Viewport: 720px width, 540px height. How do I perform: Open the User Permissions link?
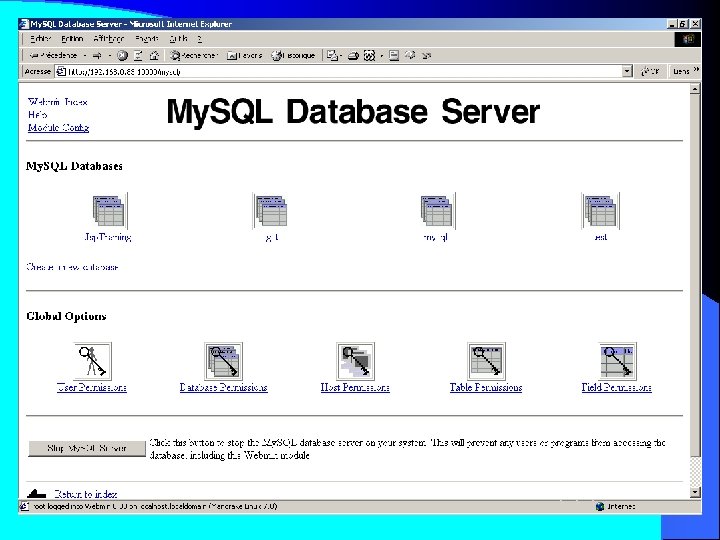pos(92,387)
